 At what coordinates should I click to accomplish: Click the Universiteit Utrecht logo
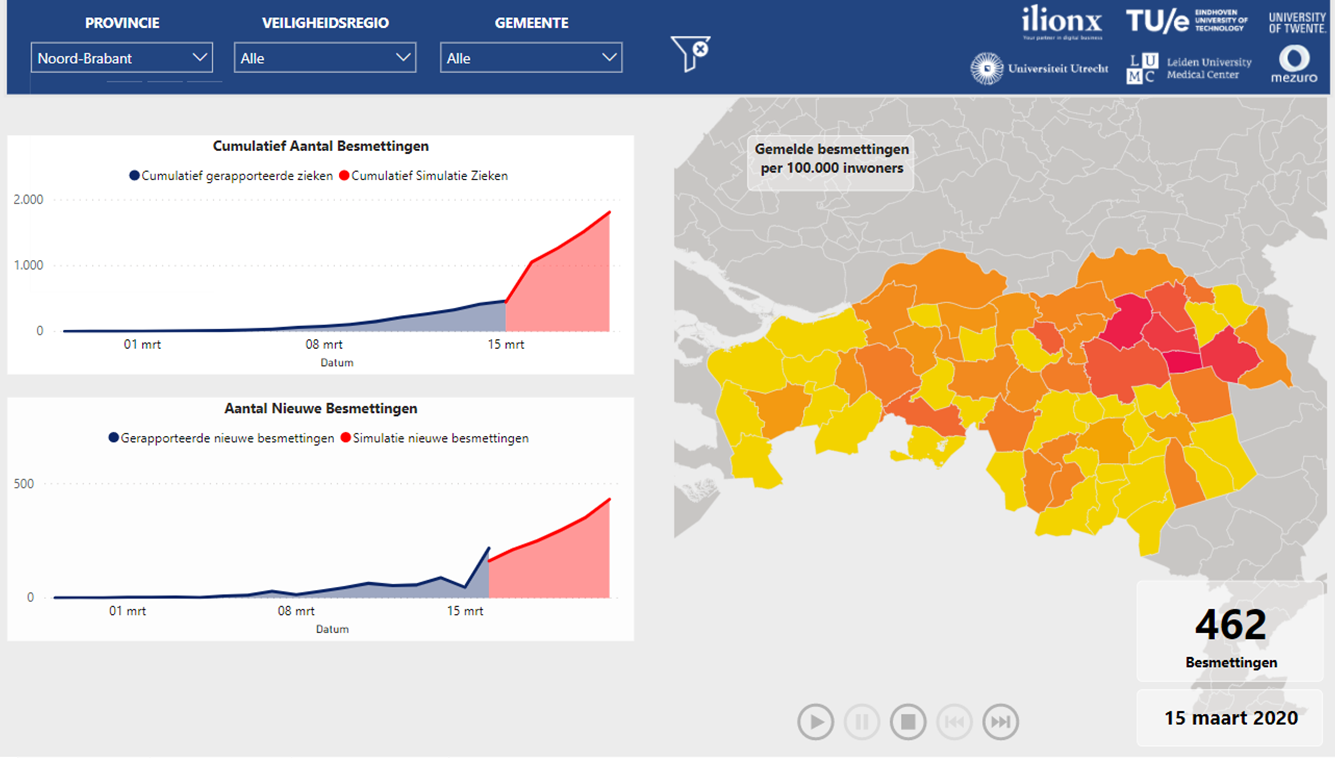(1039, 68)
